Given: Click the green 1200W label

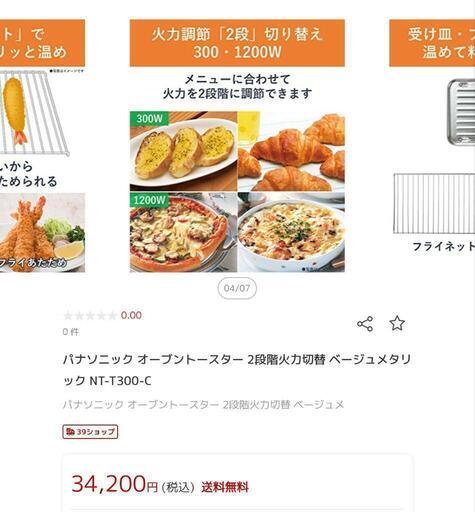Looking at the screenshot, I should [x=149, y=200].
